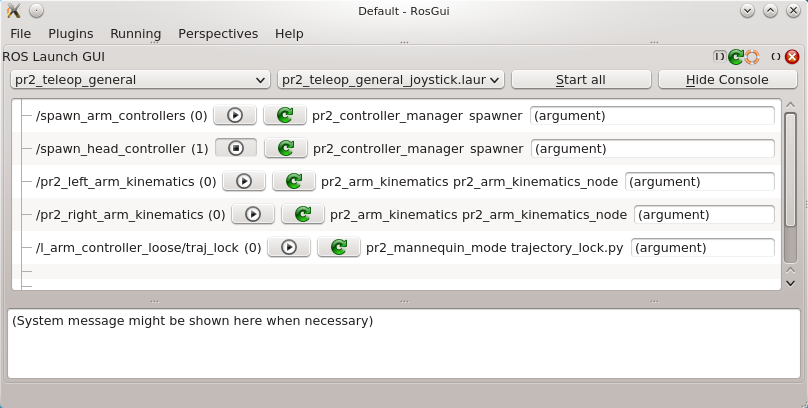808x408 pixels.
Task: Stop the running /spawn_head_controller node
Action: (x=236, y=149)
